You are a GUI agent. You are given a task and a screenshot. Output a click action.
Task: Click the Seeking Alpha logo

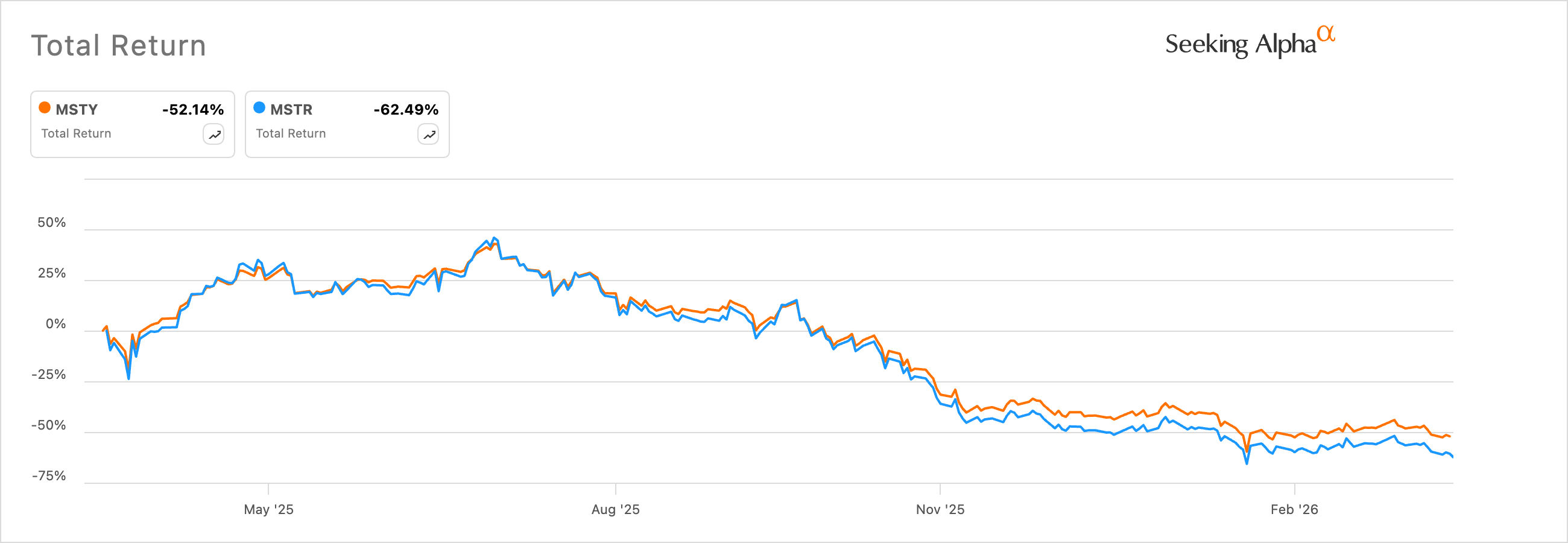(1241, 45)
